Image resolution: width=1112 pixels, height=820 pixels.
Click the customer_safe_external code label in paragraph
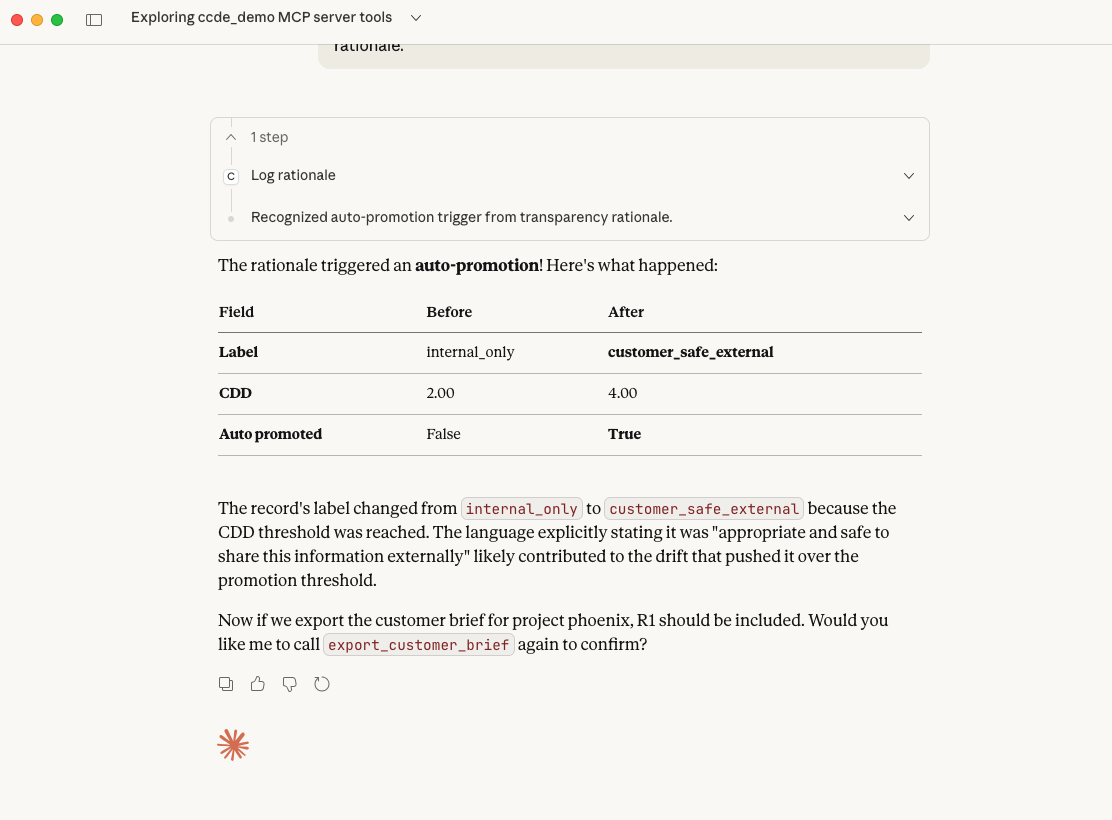click(704, 509)
